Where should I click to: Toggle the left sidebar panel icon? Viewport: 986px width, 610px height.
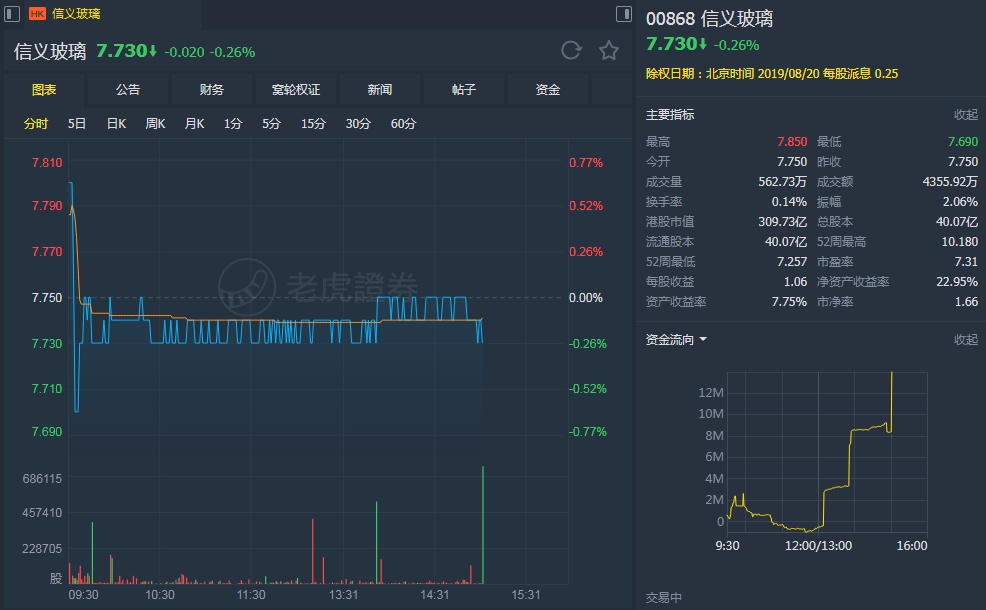click(x=12, y=13)
